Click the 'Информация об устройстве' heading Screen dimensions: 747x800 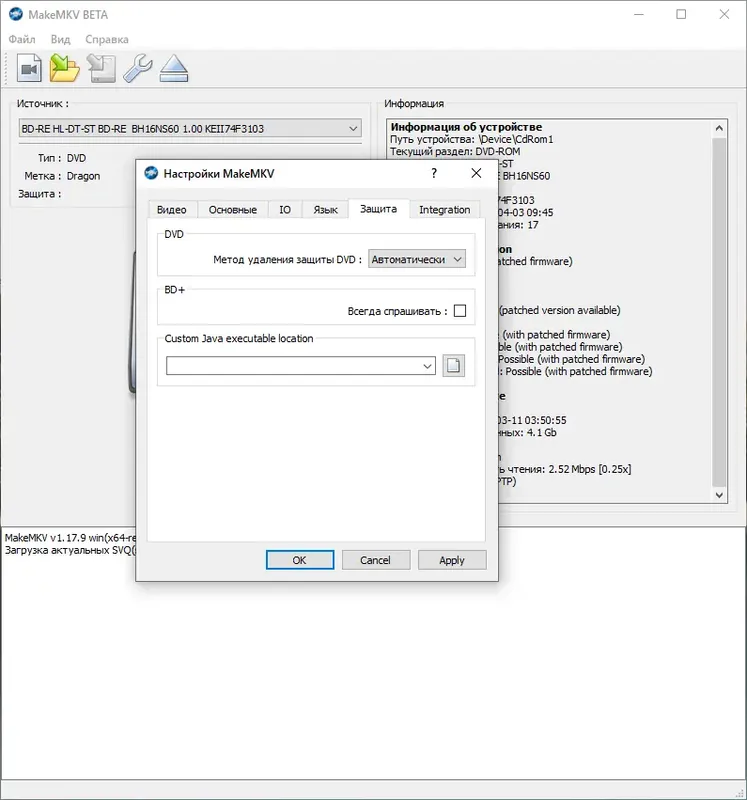click(x=466, y=127)
